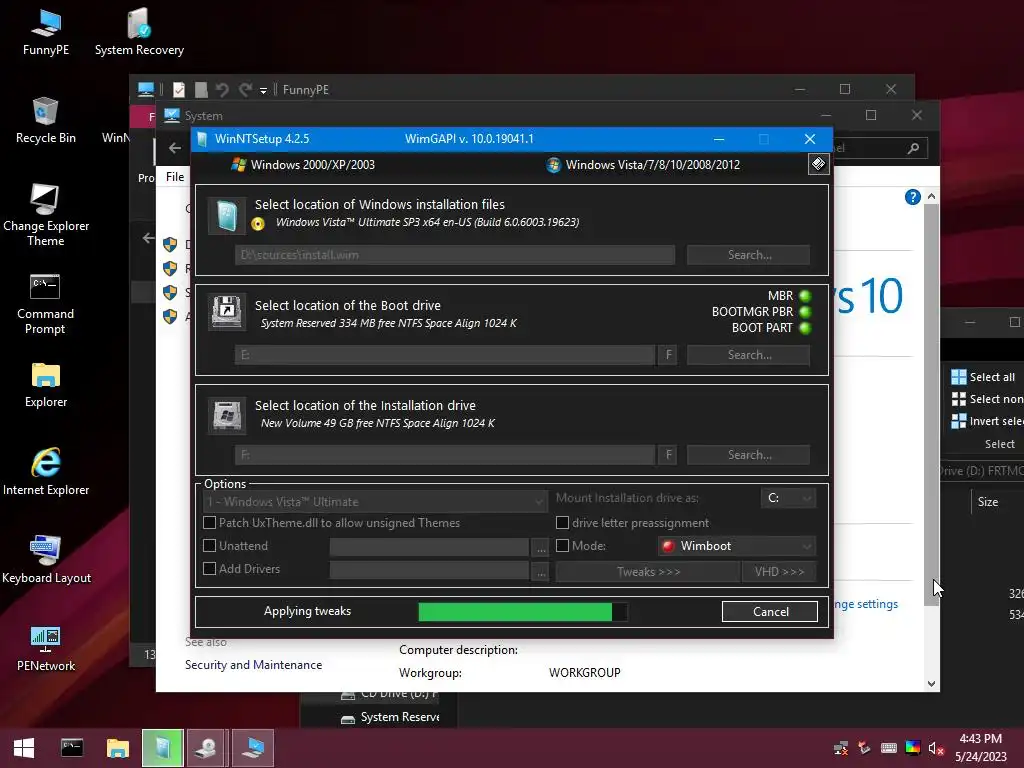Click BOOT PART green status indicator
Screen dimensions: 1024x768
(805, 328)
